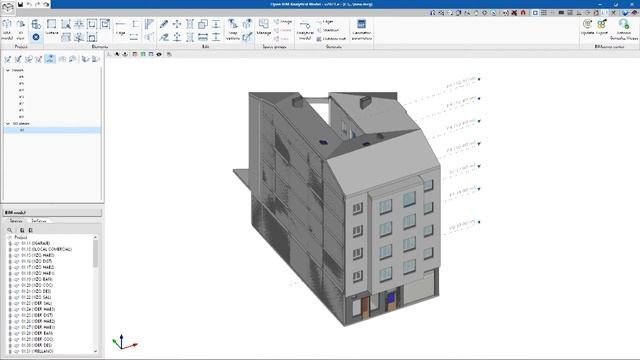Switch to the Surfaces tab
This screenshot has width=640, height=360.
[39, 221]
